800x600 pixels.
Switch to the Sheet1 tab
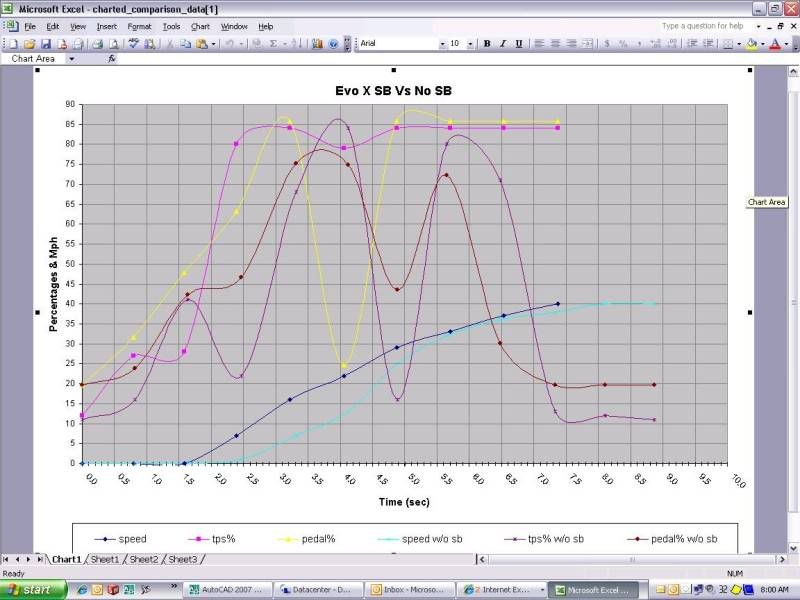coord(105,559)
